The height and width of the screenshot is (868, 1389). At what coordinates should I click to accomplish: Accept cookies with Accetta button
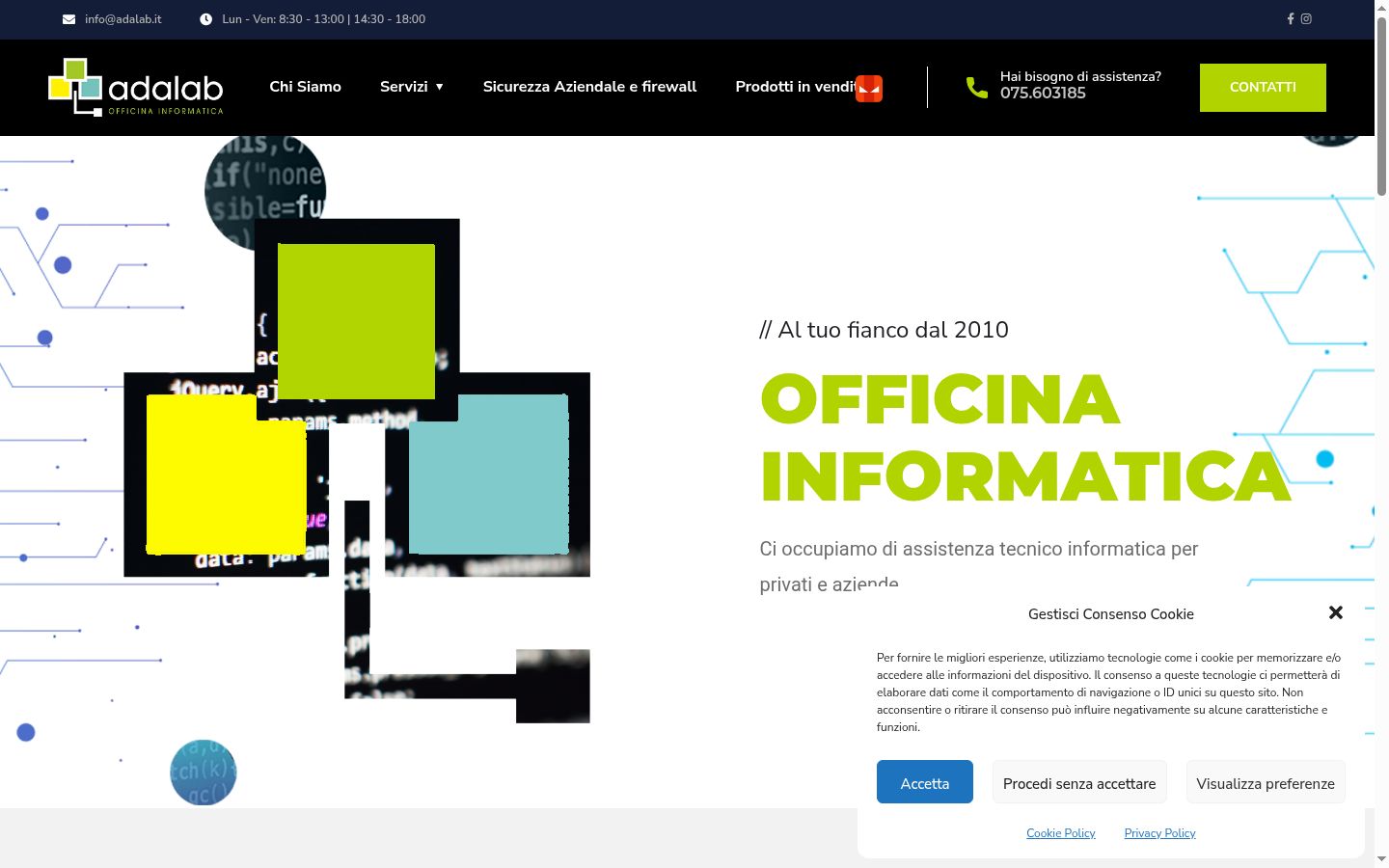[x=925, y=782]
